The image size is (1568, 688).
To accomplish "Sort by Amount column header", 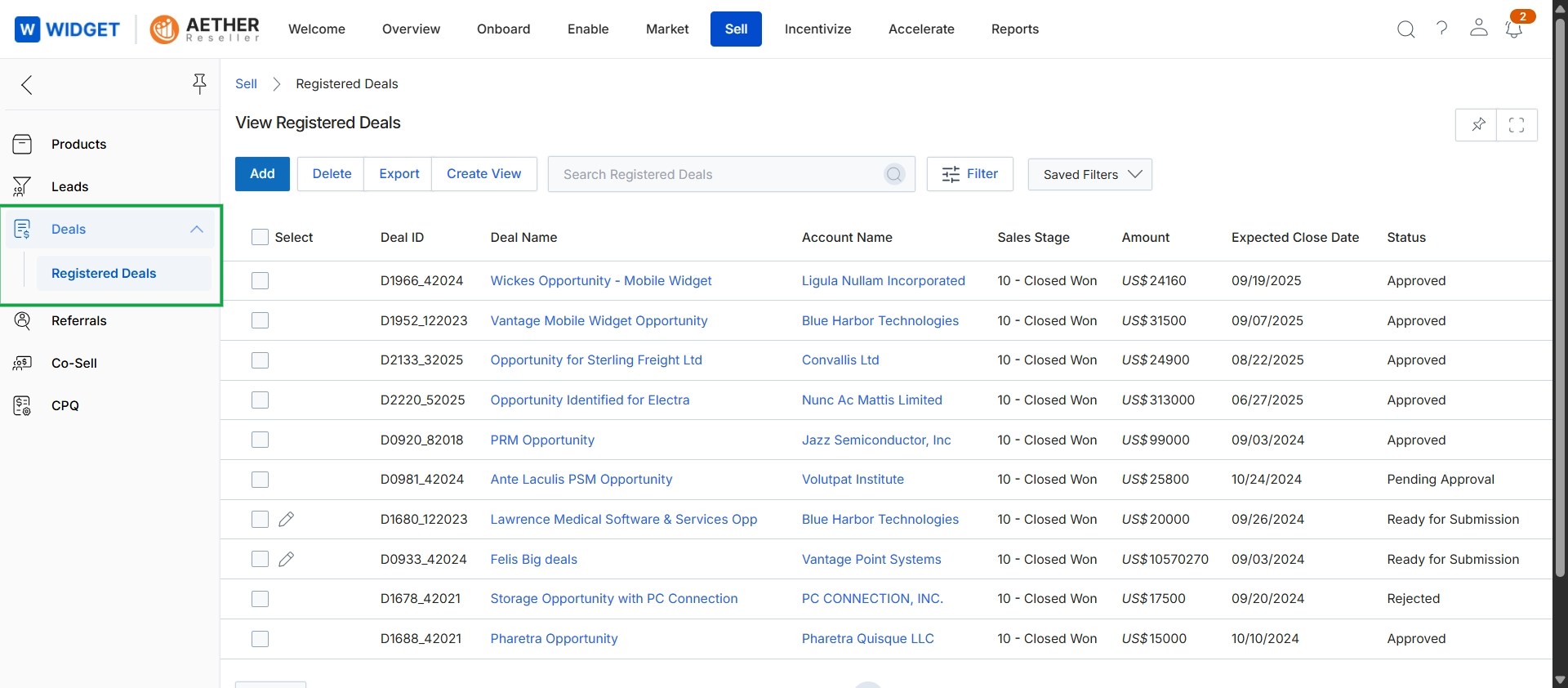I will click(x=1146, y=238).
